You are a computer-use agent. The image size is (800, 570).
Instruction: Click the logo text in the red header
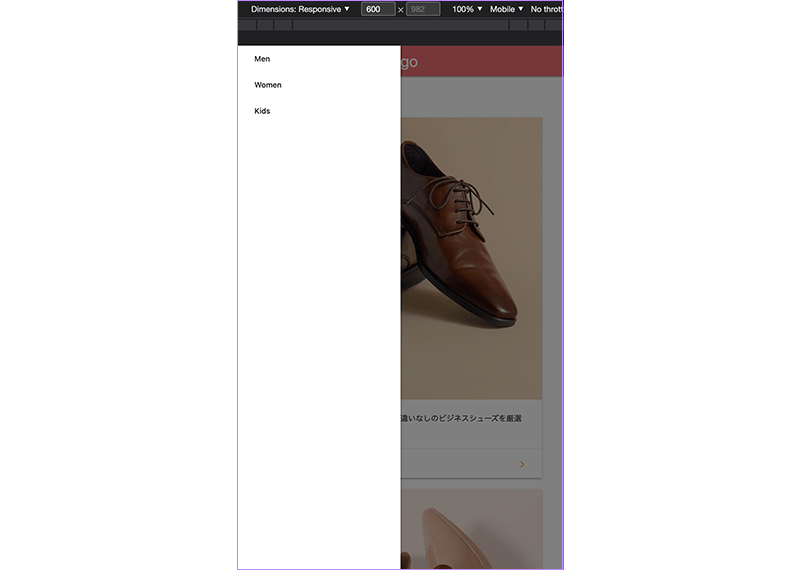tap(409, 62)
